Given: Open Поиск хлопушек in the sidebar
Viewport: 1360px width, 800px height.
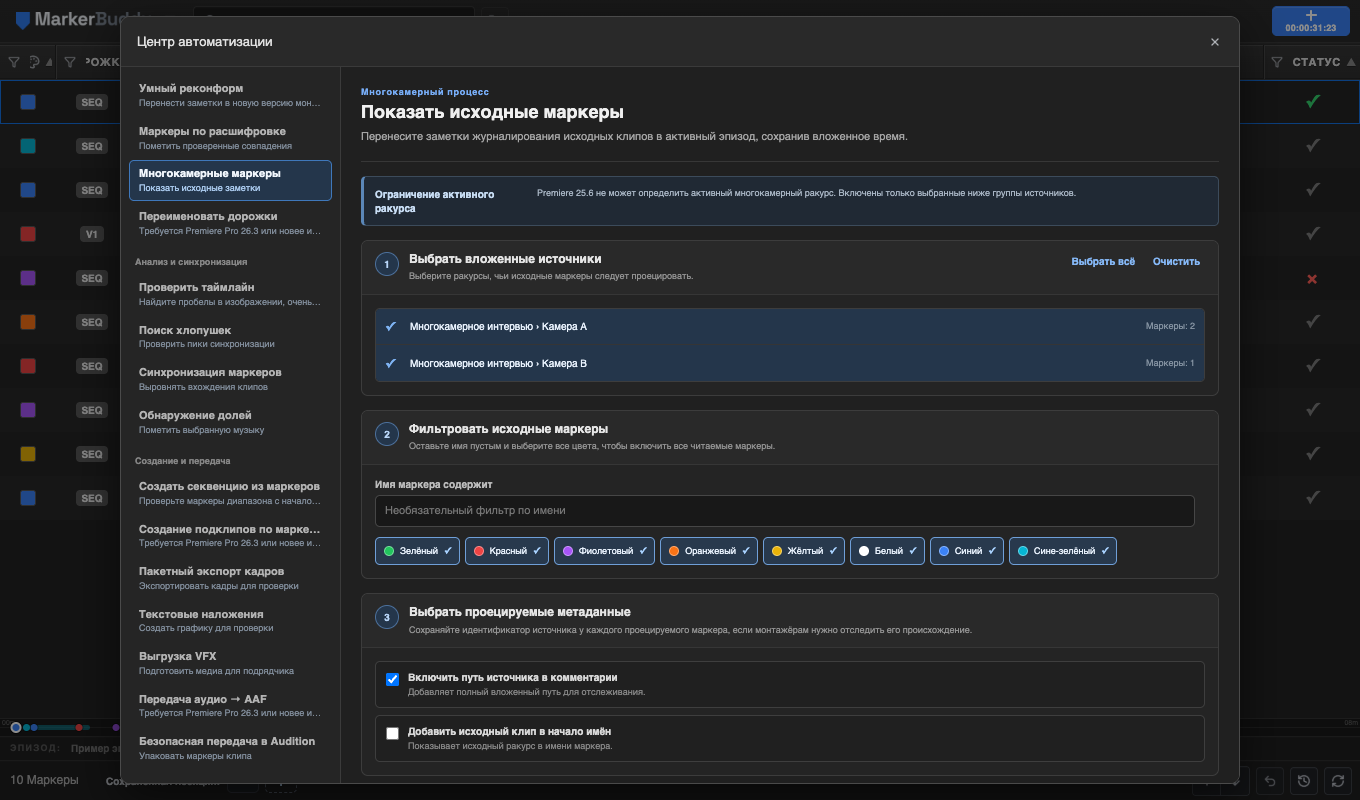Looking at the screenshot, I should click(230, 336).
